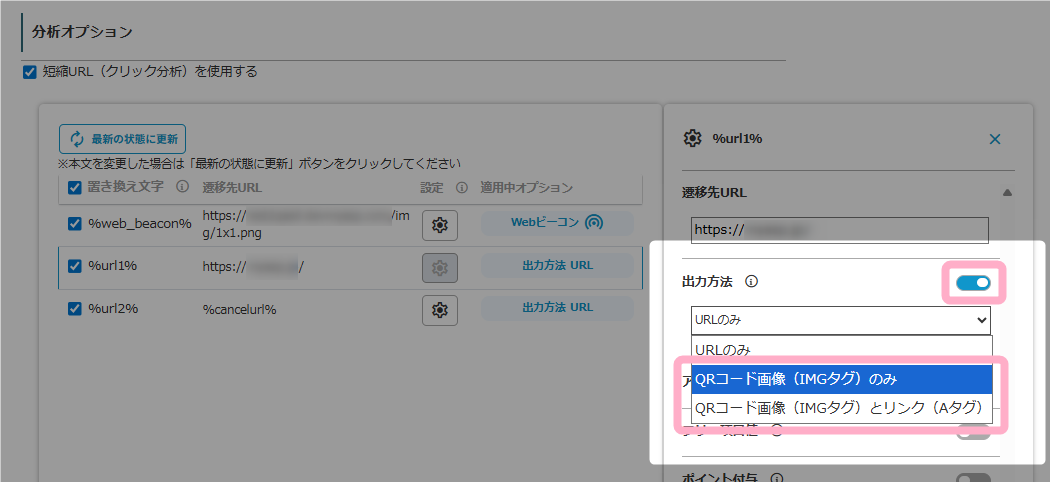1050x482 pixels.
Task: Select QRコード画像（IMGタグ）とリンク（Aタグ） option
Action: (x=840, y=407)
